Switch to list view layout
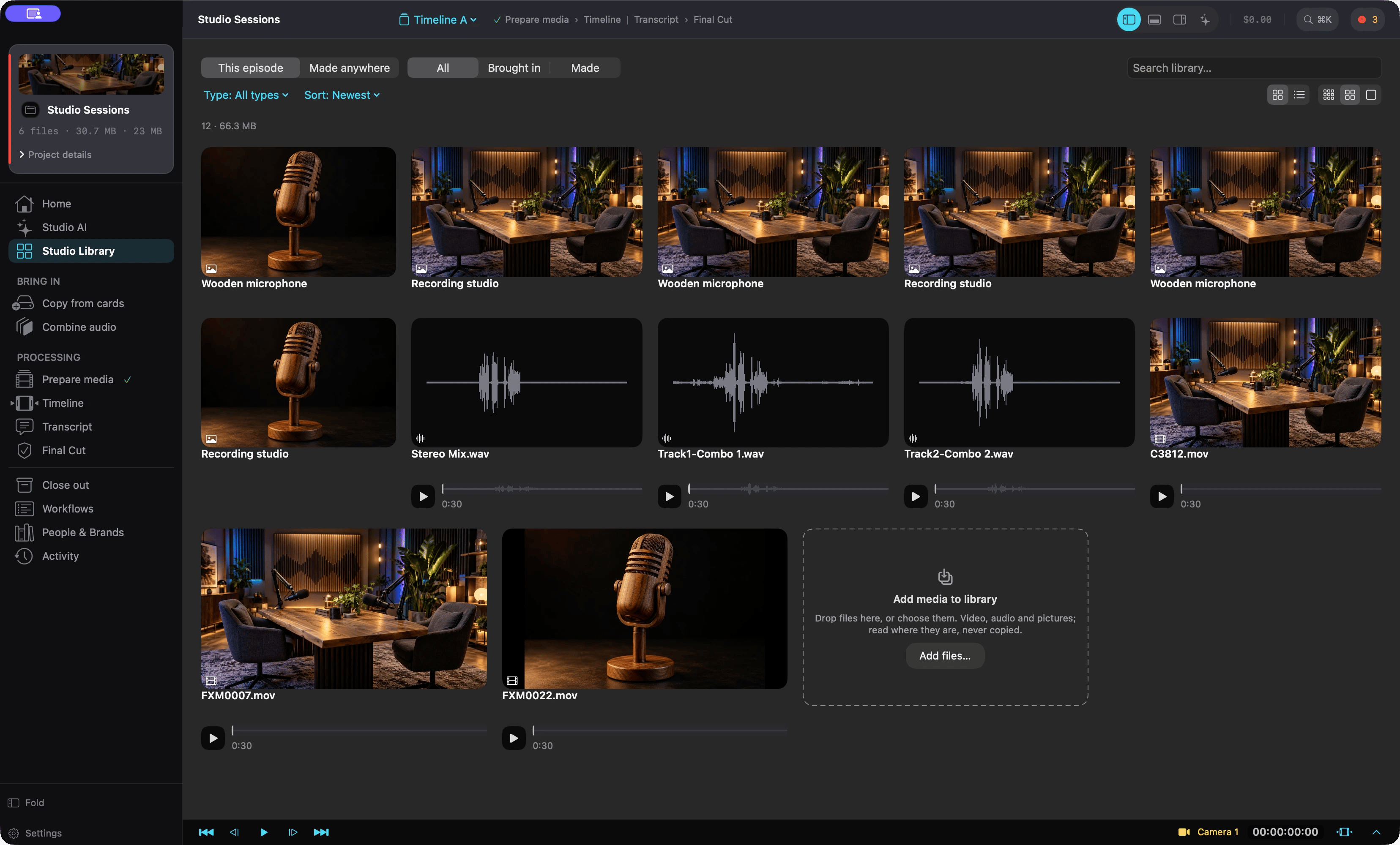This screenshot has width=1400, height=845. 1299,95
